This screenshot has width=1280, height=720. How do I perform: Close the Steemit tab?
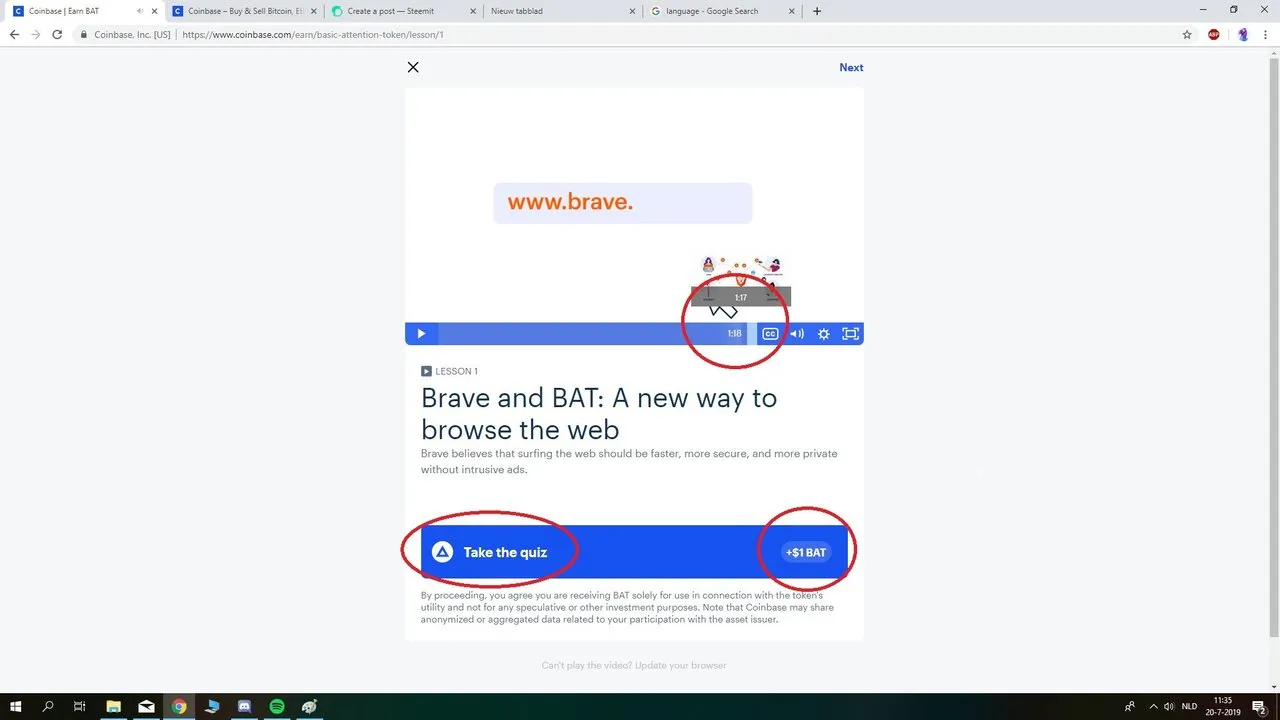coord(472,11)
